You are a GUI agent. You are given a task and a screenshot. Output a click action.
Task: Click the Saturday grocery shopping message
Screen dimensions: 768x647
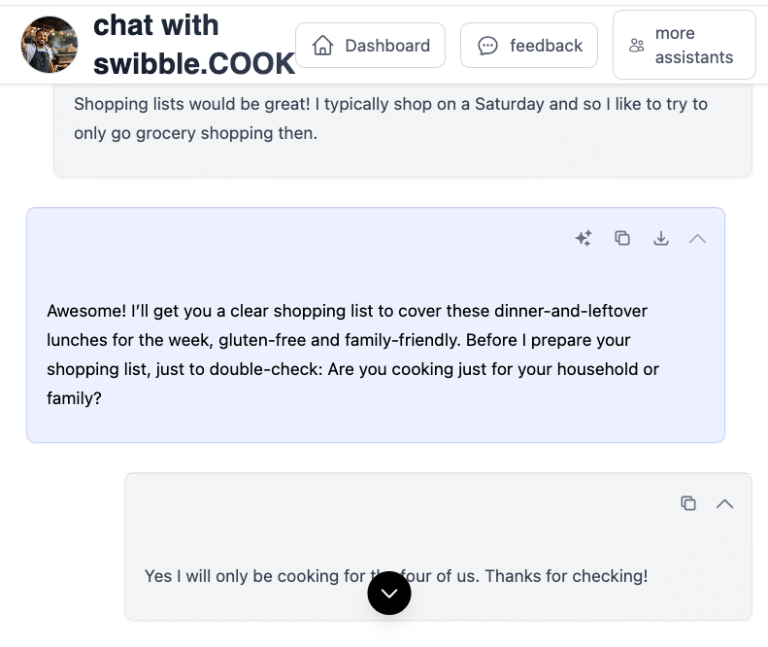390,118
